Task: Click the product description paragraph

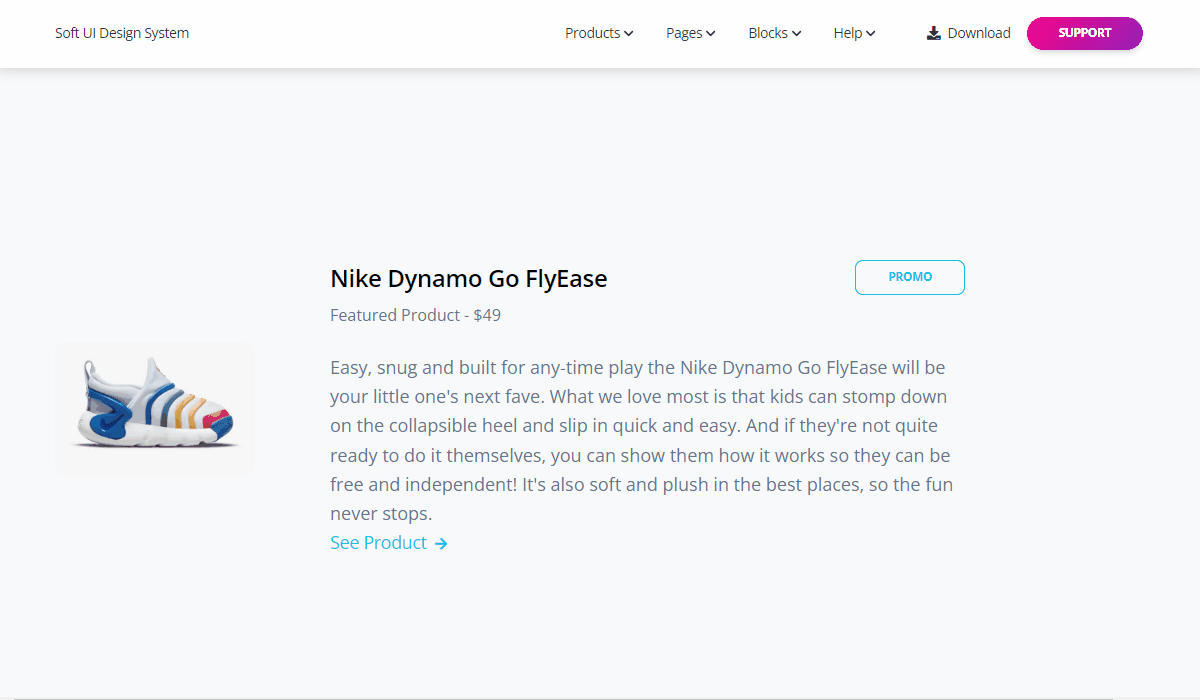Action: coord(643,440)
